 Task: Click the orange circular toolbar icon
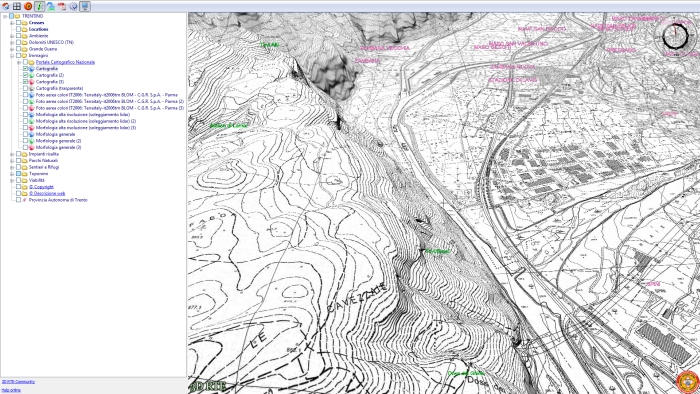(x=28, y=6)
